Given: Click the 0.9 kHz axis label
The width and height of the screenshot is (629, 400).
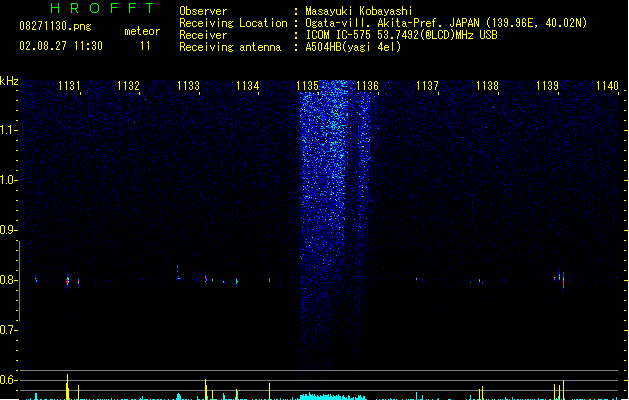Looking at the screenshot, I should (8, 230).
